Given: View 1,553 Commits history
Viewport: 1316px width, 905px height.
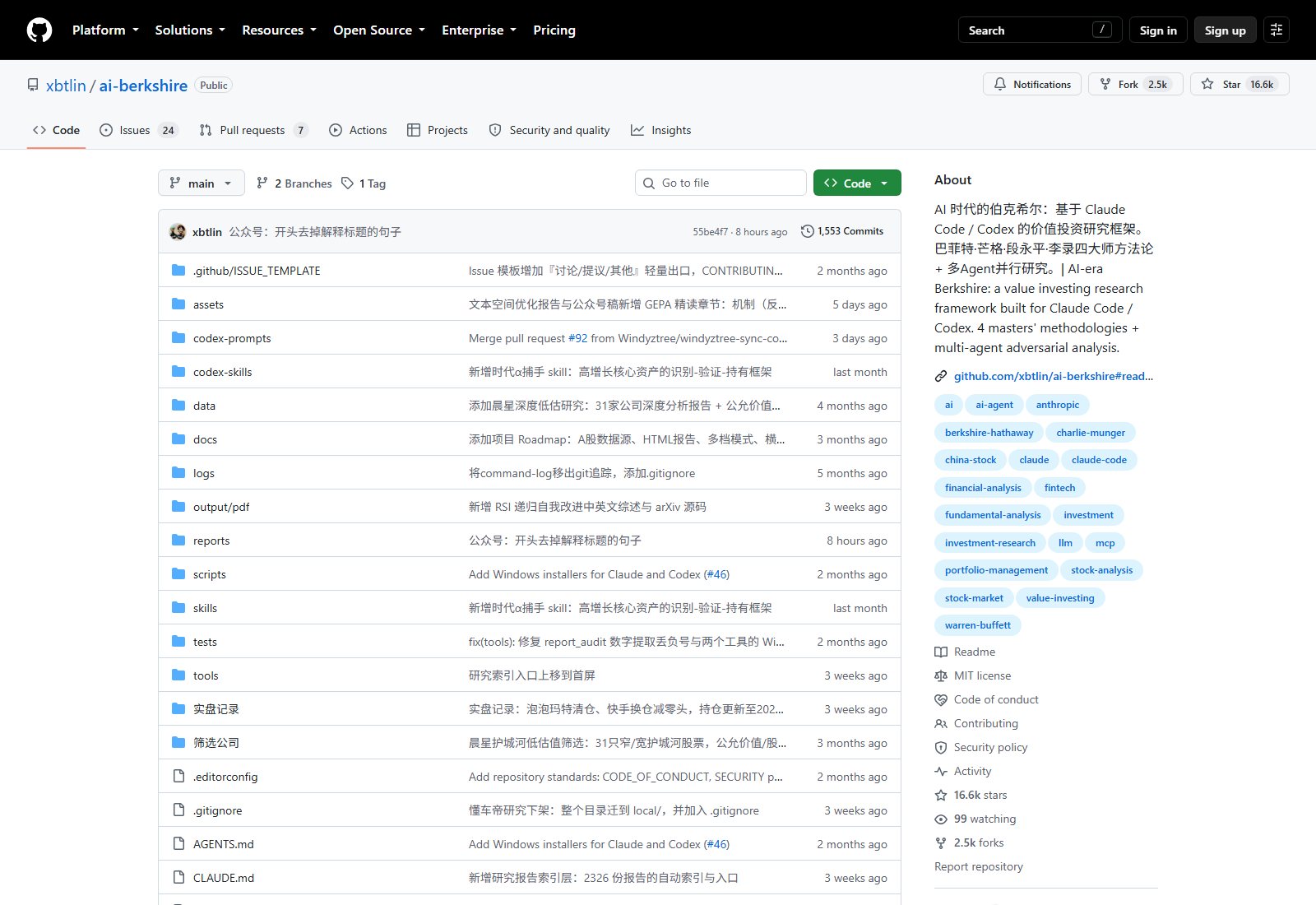Looking at the screenshot, I should click(x=842, y=231).
